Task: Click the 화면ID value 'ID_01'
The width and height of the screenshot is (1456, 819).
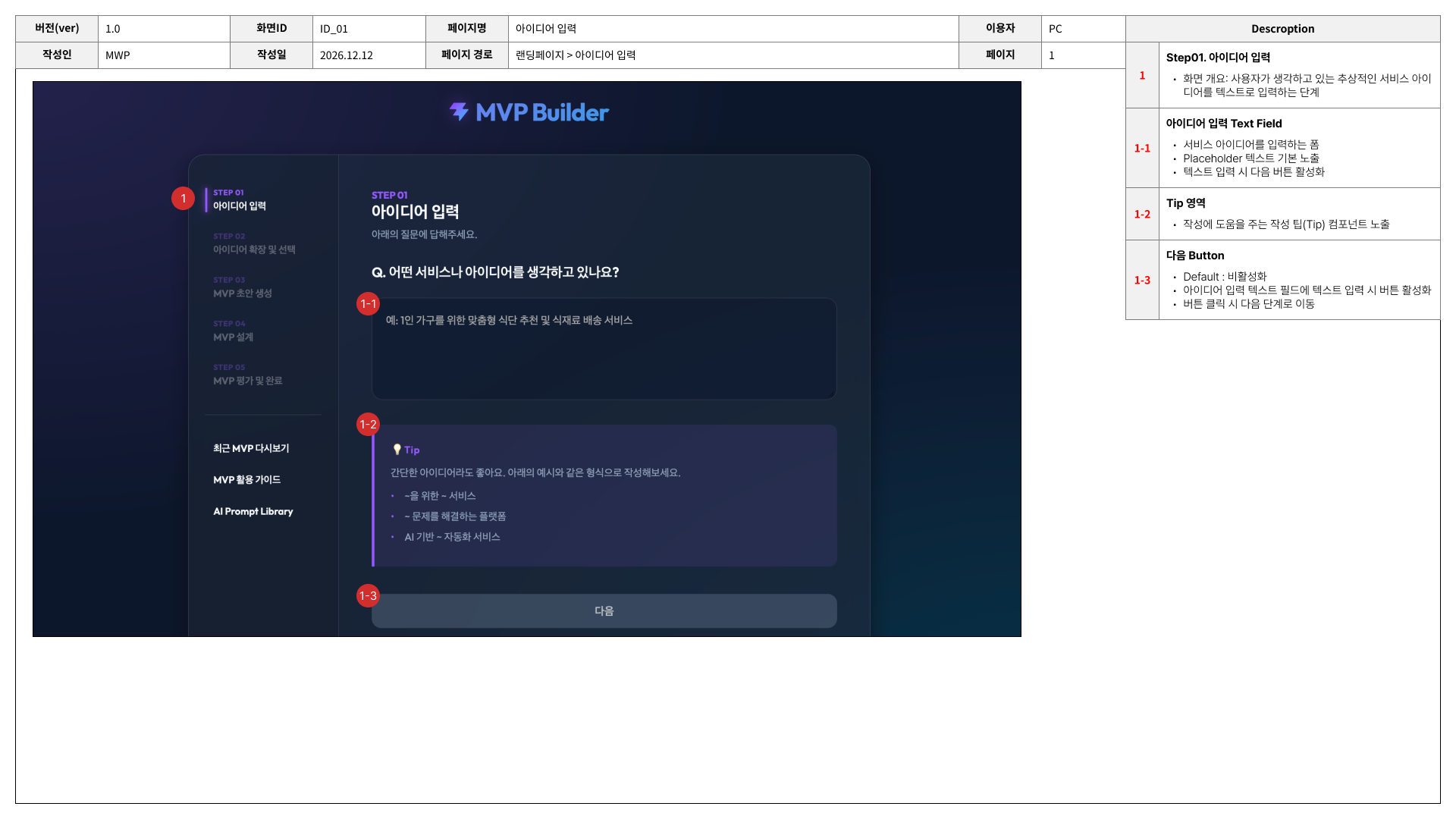Action: (x=334, y=29)
